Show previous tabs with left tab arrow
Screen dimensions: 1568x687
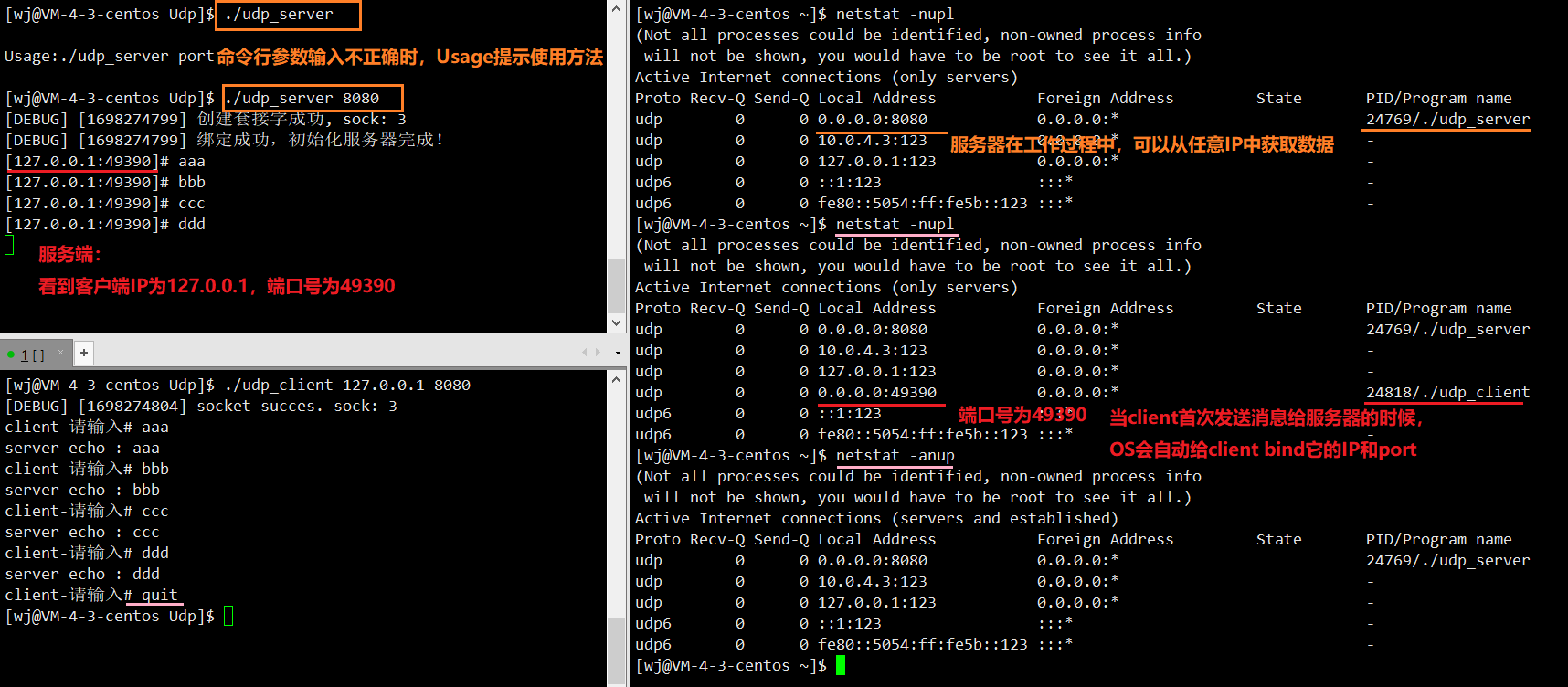pyautogui.click(x=585, y=353)
